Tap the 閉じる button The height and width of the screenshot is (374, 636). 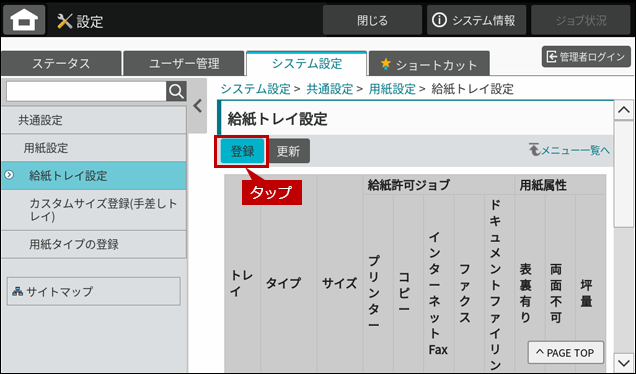(x=372, y=20)
